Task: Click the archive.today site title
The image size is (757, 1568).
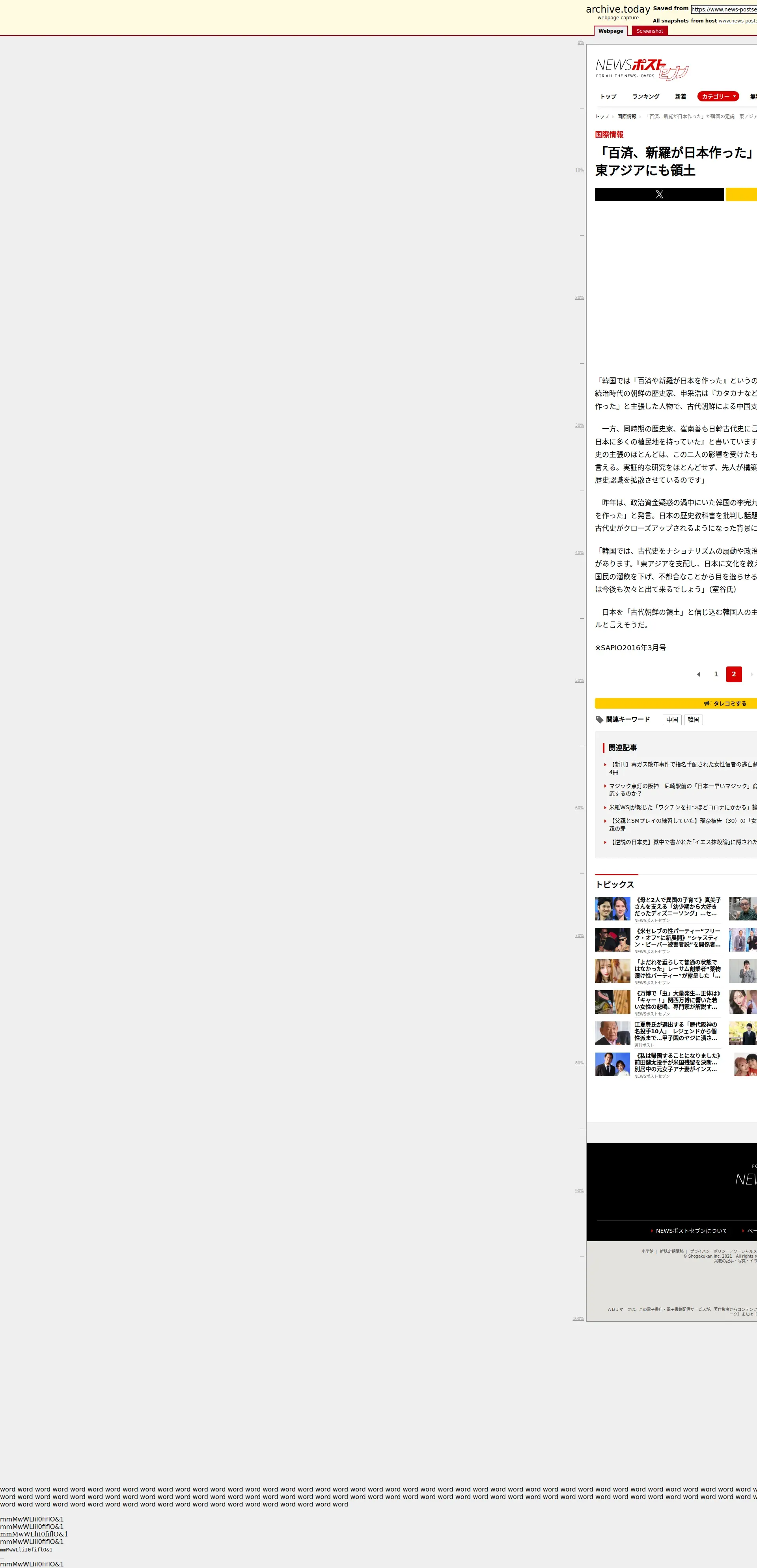Action: point(618,9)
